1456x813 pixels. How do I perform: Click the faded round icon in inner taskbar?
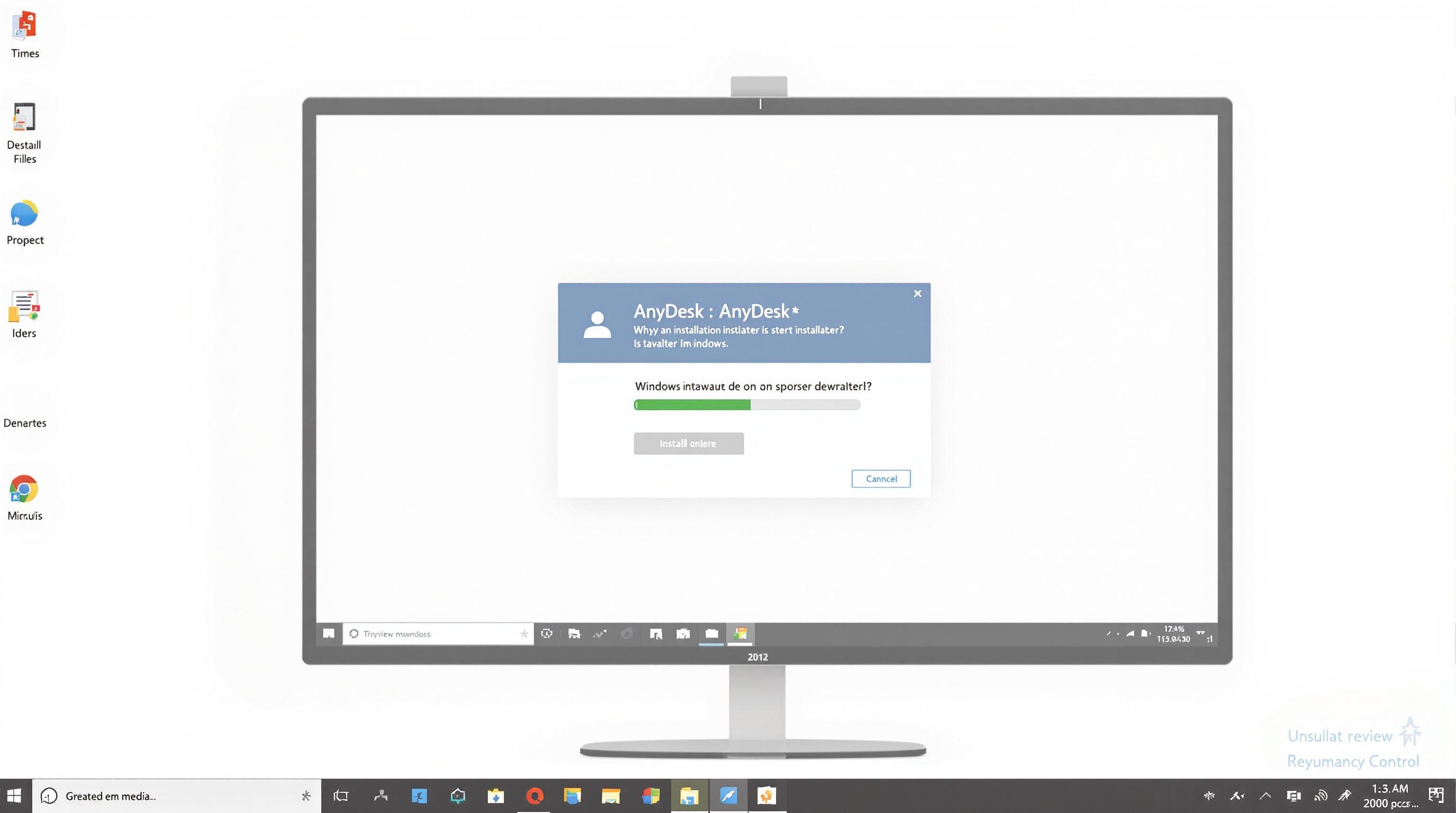click(x=626, y=634)
